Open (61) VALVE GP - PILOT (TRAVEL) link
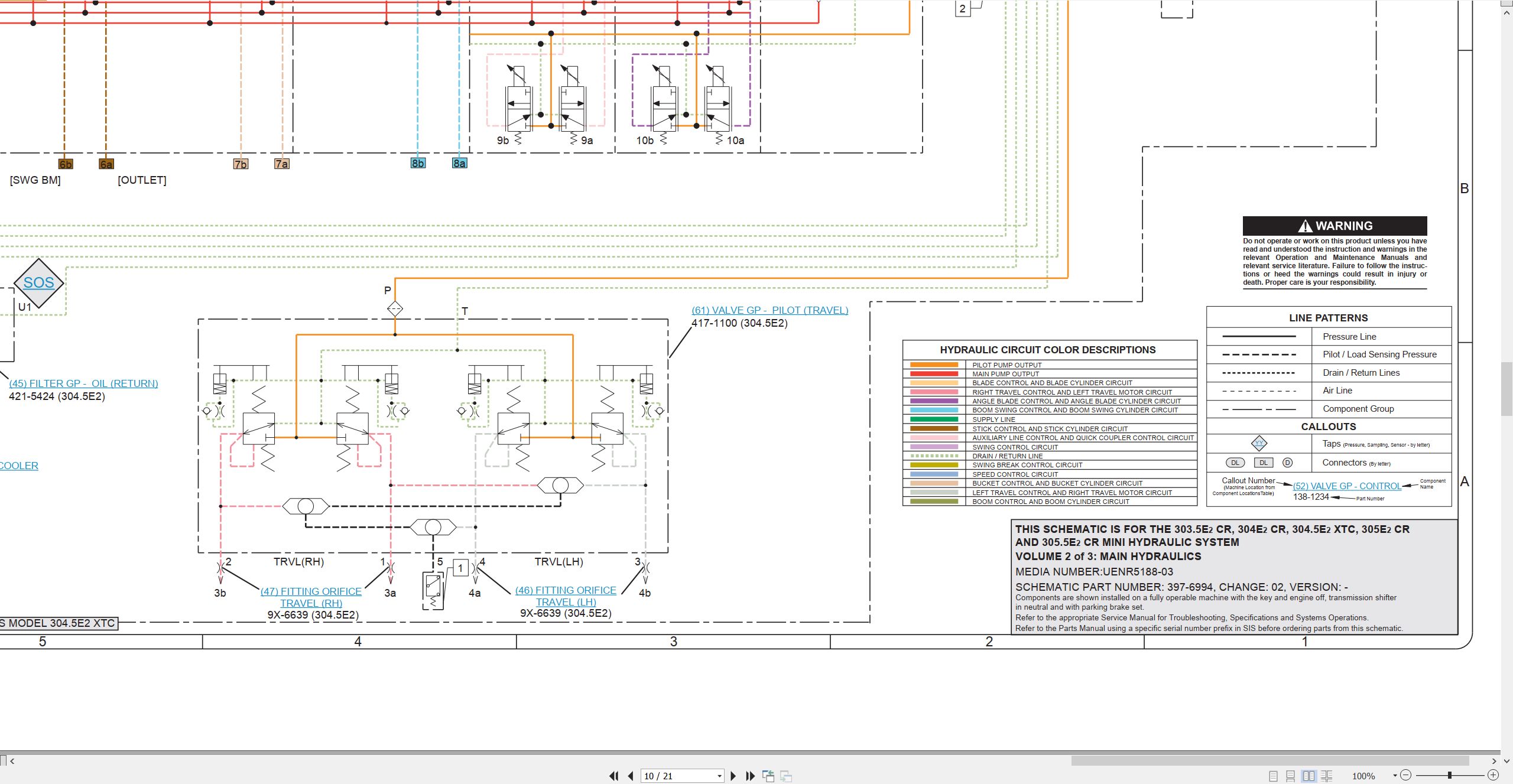This screenshot has width=1513, height=784. click(770, 310)
